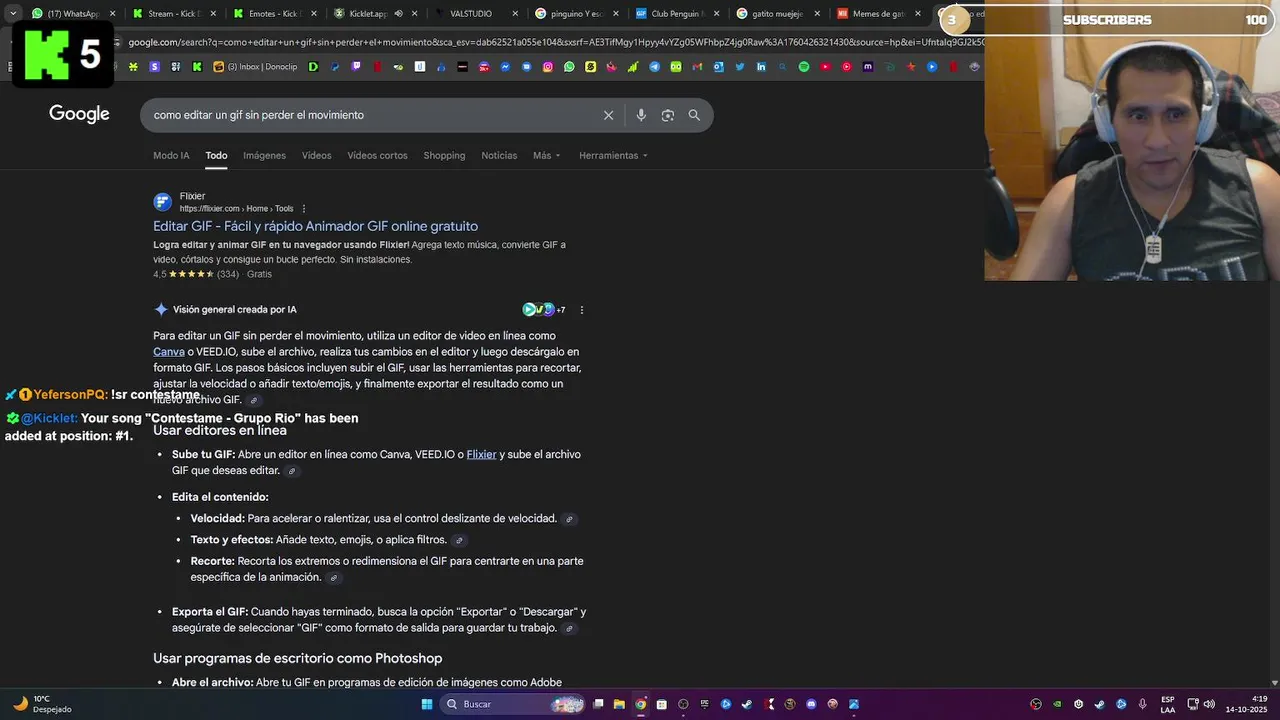Screen dimensions: 1280x720
Task: Select the Imágenes search tab
Action: (264, 155)
